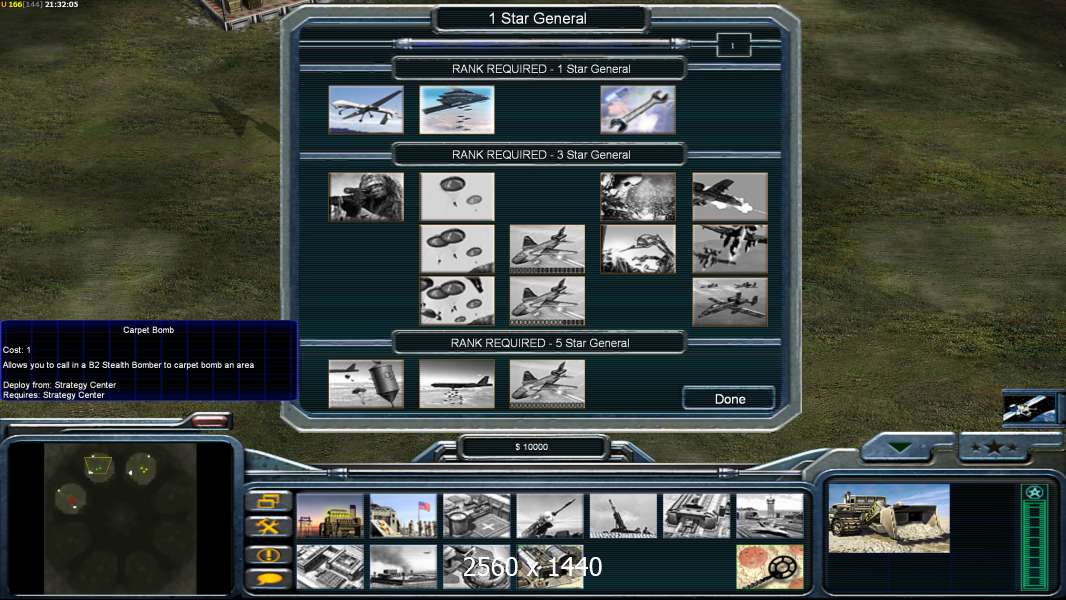Screen dimensions: 1066x600
Task: Pick the B52 bomber dropping bombs icon
Action: tap(457, 384)
